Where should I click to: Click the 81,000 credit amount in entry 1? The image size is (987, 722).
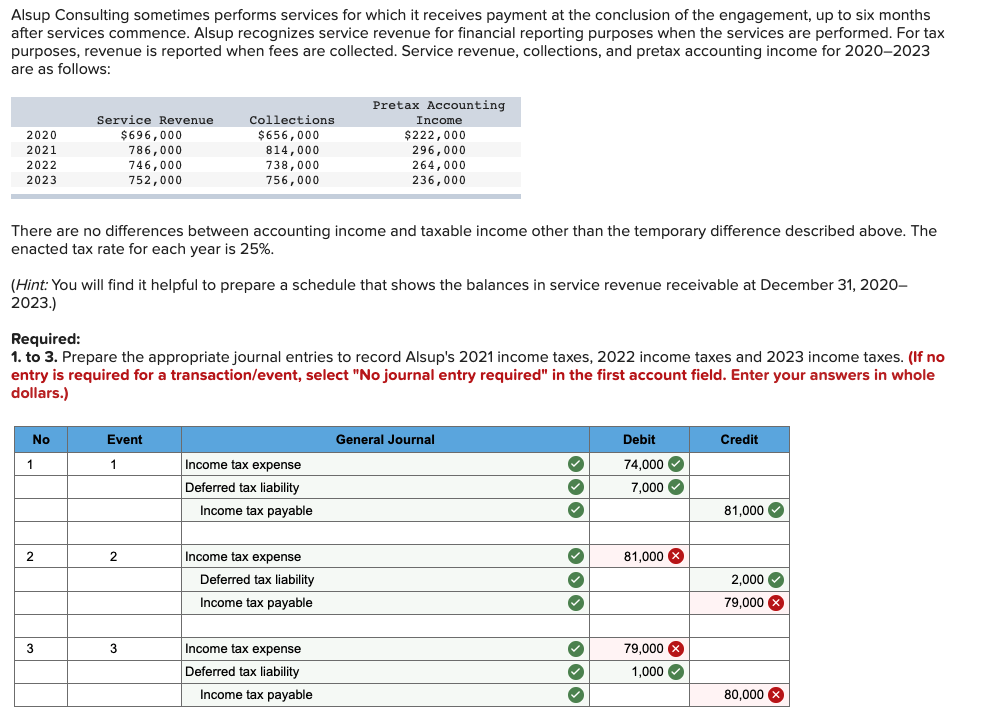click(x=740, y=510)
